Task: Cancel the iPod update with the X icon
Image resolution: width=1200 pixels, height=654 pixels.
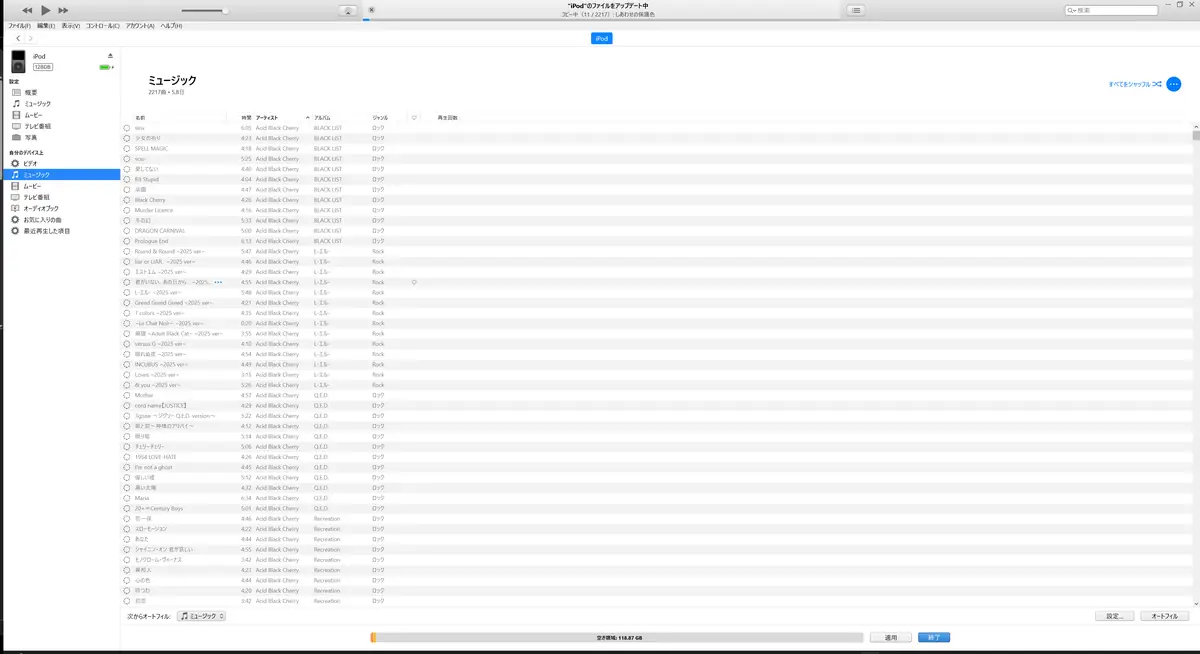Action: [x=370, y=10]
